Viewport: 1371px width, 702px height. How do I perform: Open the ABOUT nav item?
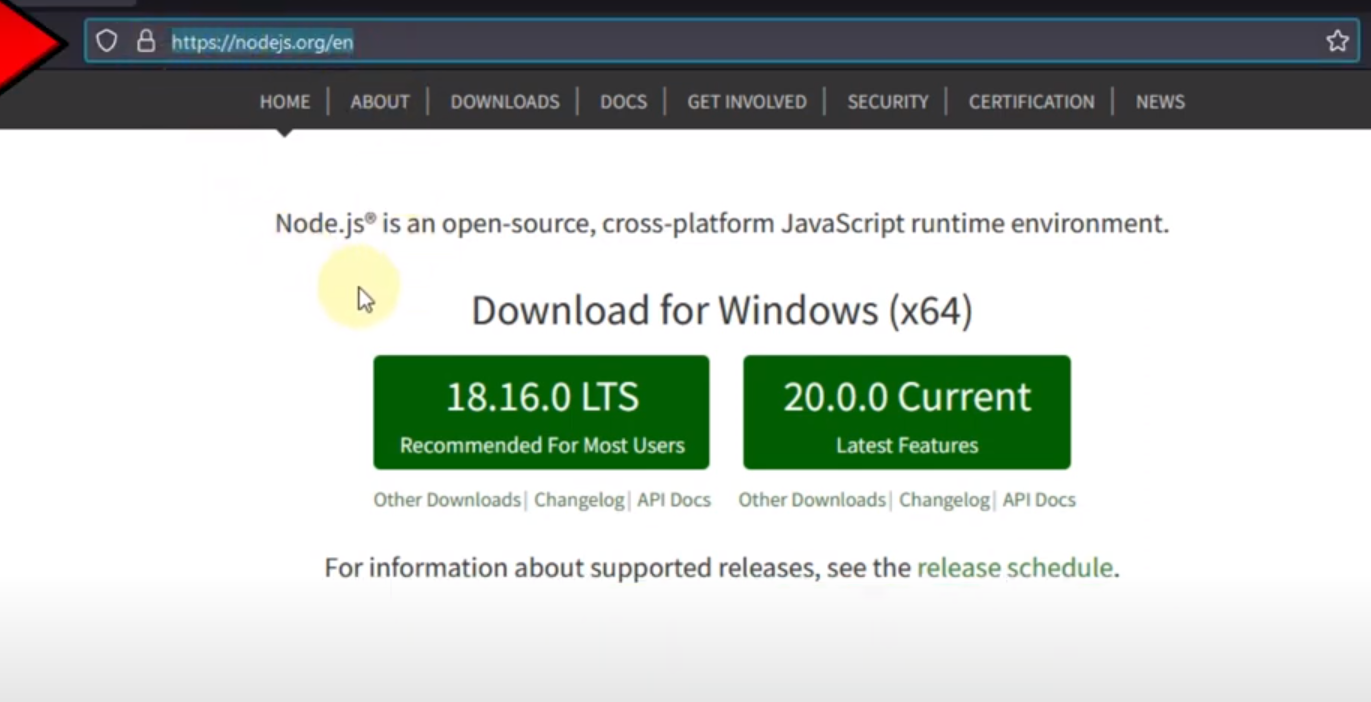point(380,102)
